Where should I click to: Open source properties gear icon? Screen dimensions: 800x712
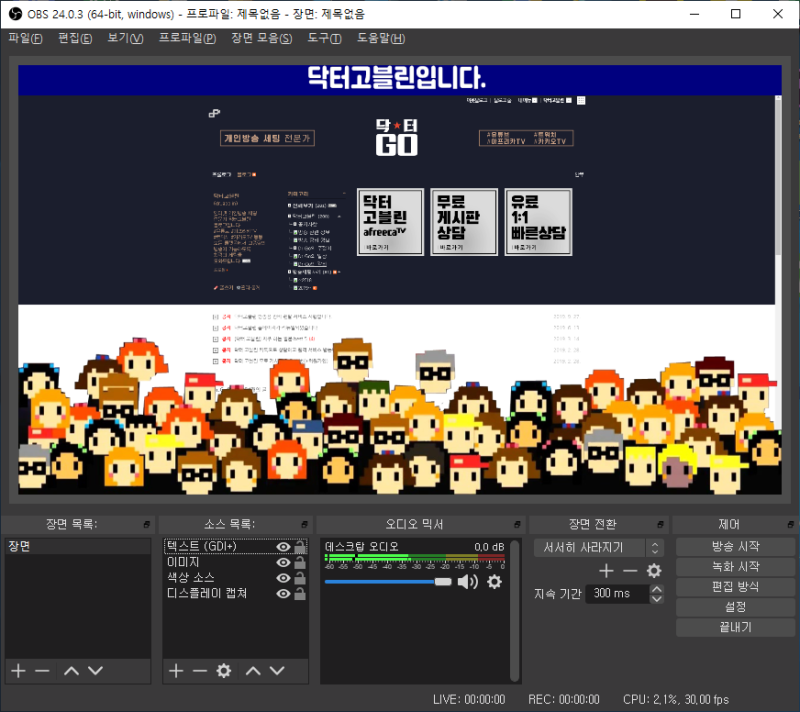click(x=223, y=671)
